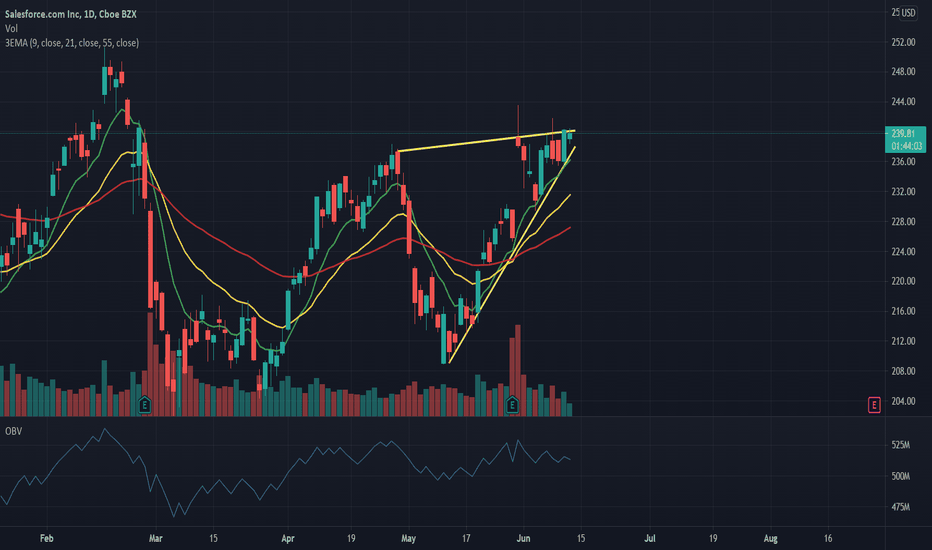
Task: Click the 224.00 price axis label
Action: 903,252
